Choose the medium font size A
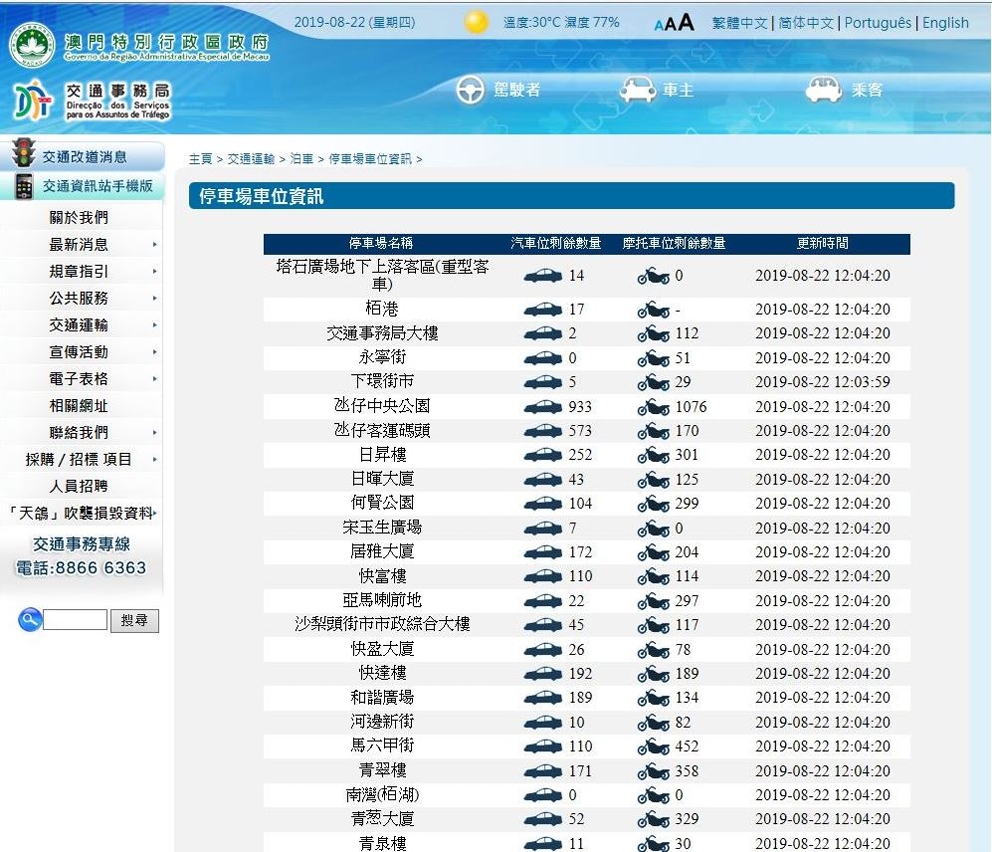Image resolution: width=992 pixels, height=852 pixels. point(671,24)
